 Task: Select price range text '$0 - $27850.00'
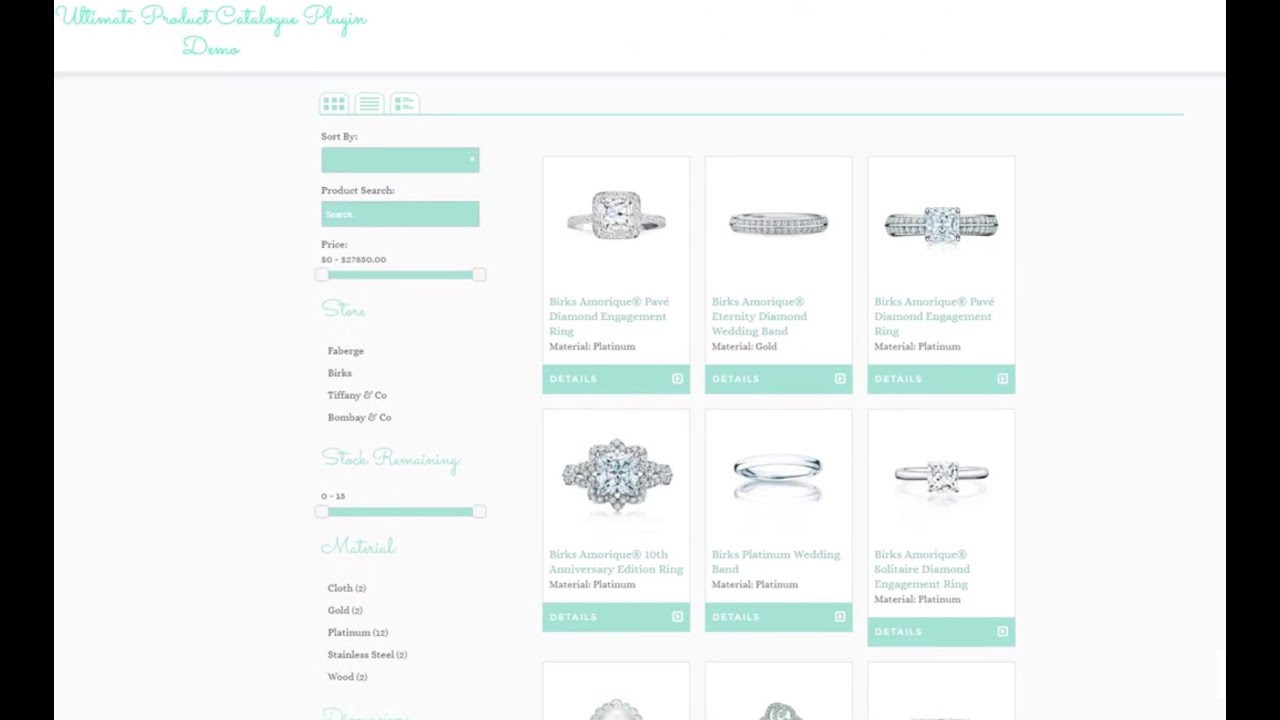(353, 260)
